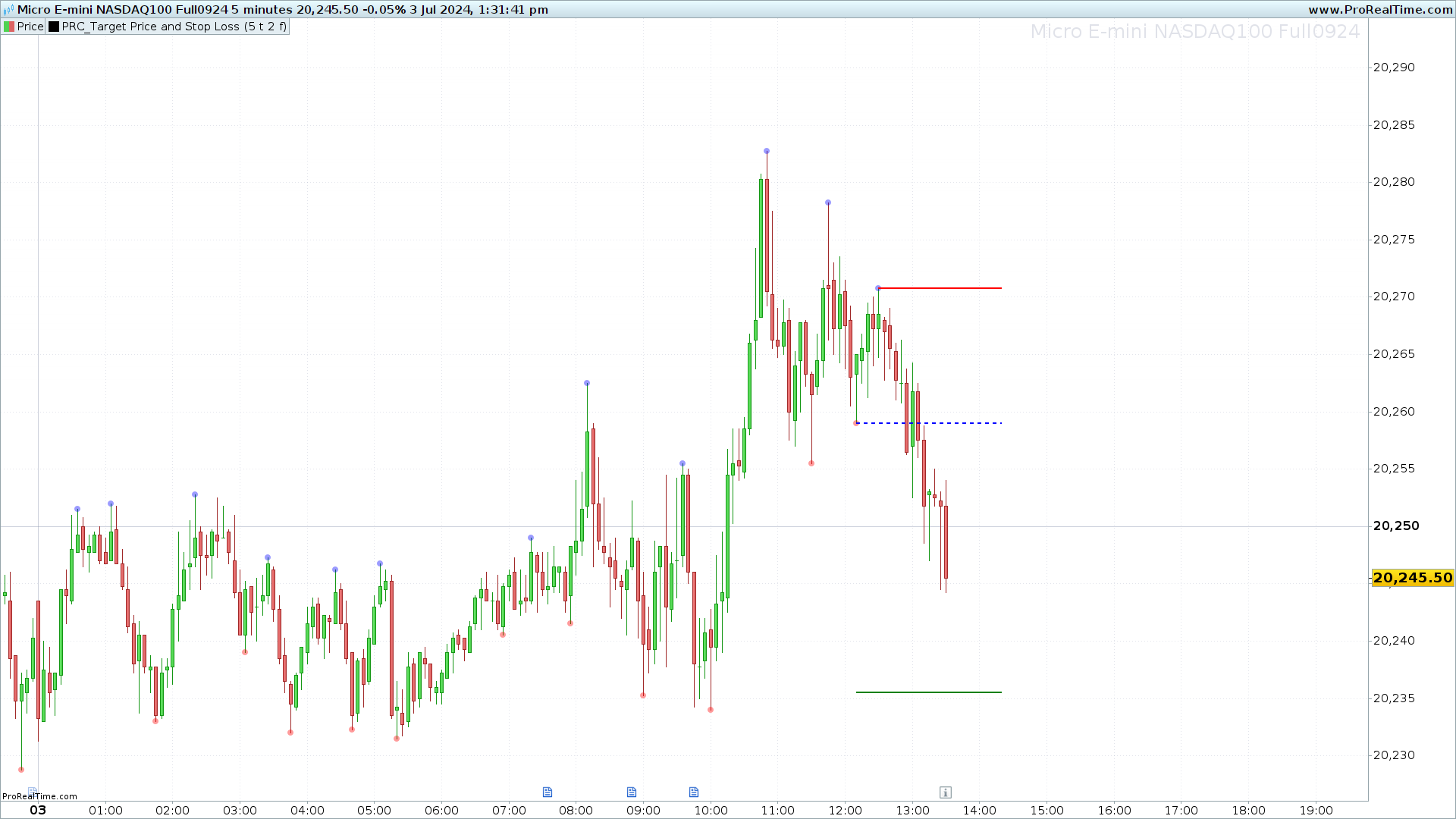The image size is (1456, 819).
Task: Click the faded document icon above ProRealTime.com
Action: 32,790
